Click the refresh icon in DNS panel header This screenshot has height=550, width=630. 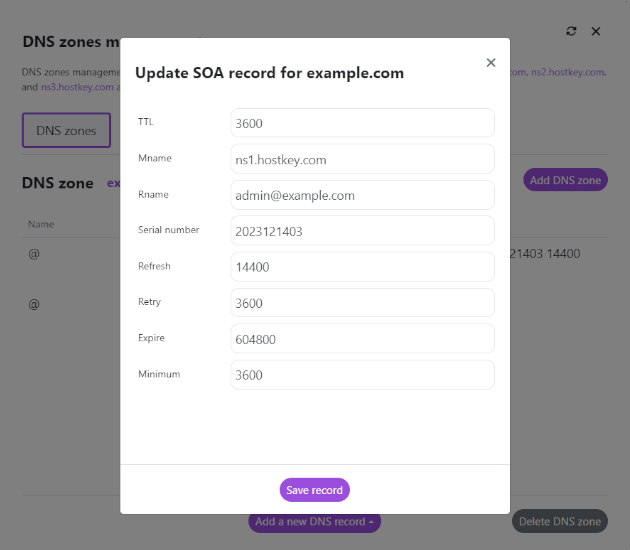pyautogui.click(x=571, y=31)
